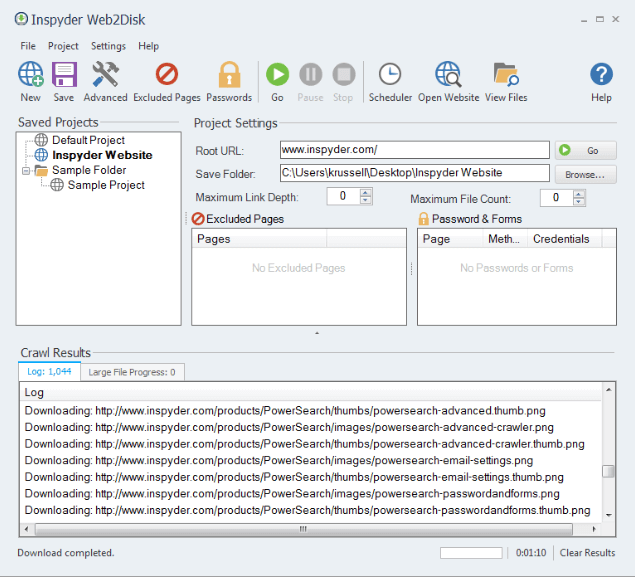Screen dimensions: 635x577
Task: Collapse the Sample Folder node
Action: [x=26, y=171]
